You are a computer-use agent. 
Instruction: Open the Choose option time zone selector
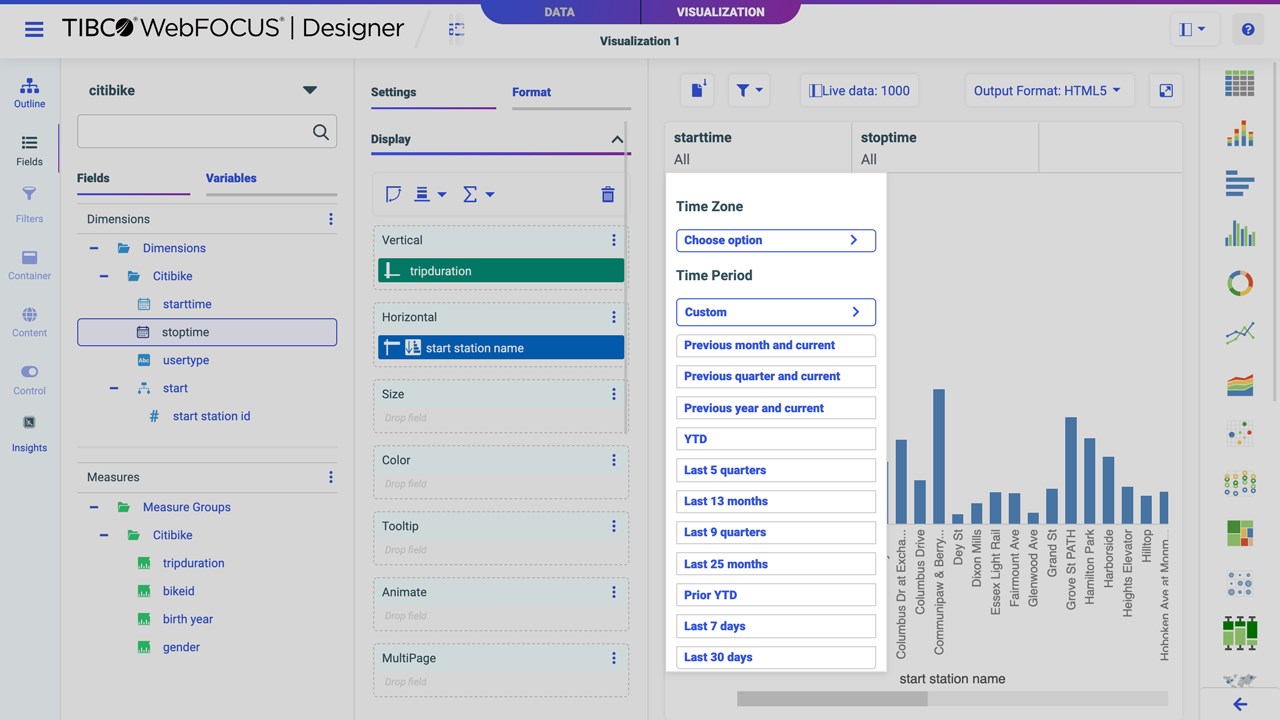coord(776,240)
